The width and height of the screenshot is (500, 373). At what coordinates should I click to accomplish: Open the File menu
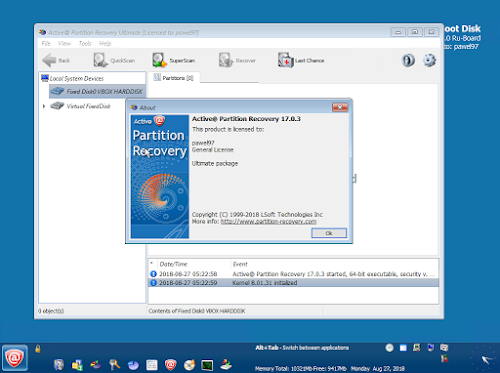pos(46,43)
